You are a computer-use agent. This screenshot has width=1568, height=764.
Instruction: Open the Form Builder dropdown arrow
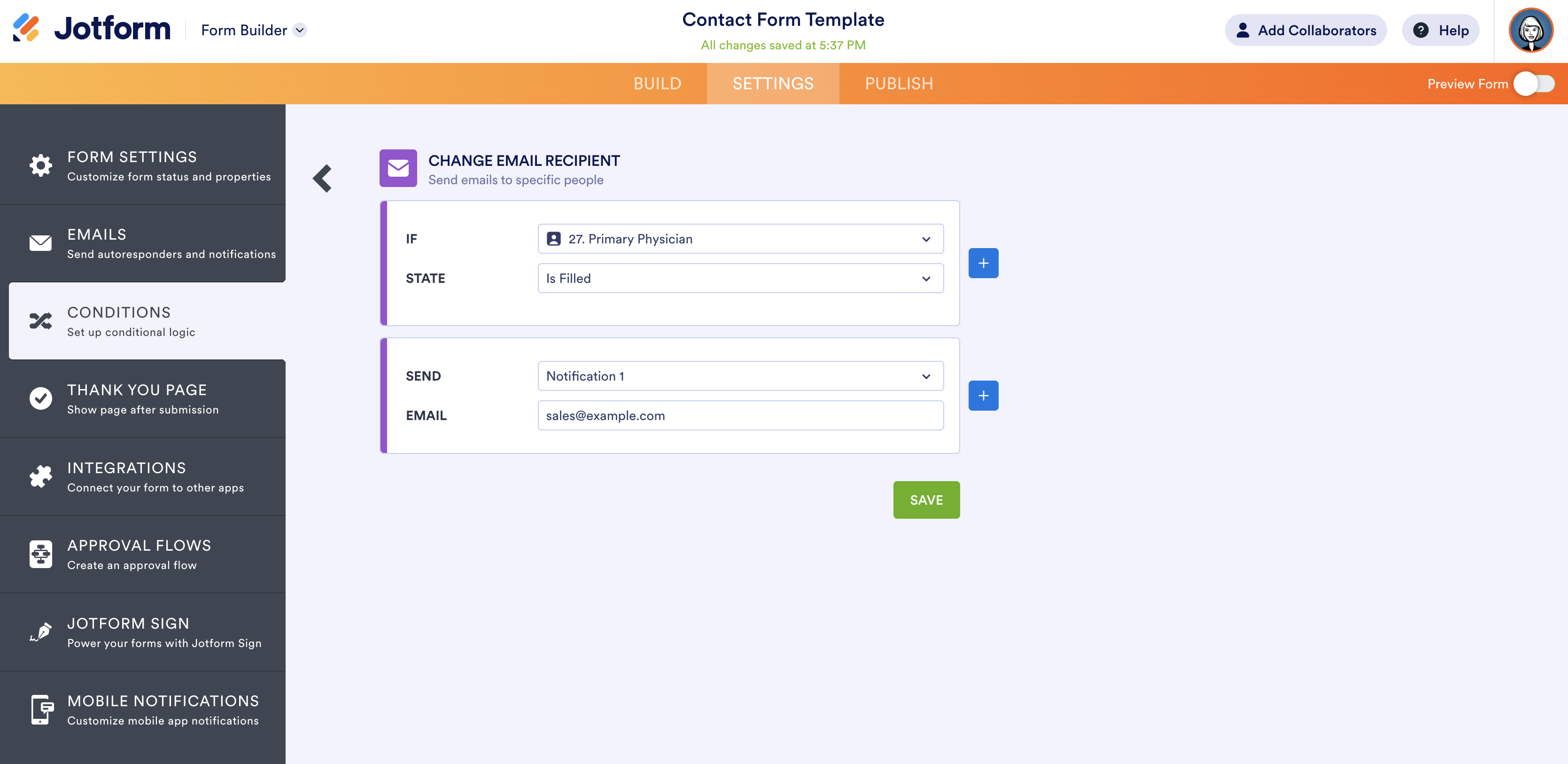[x=300, y=31]
